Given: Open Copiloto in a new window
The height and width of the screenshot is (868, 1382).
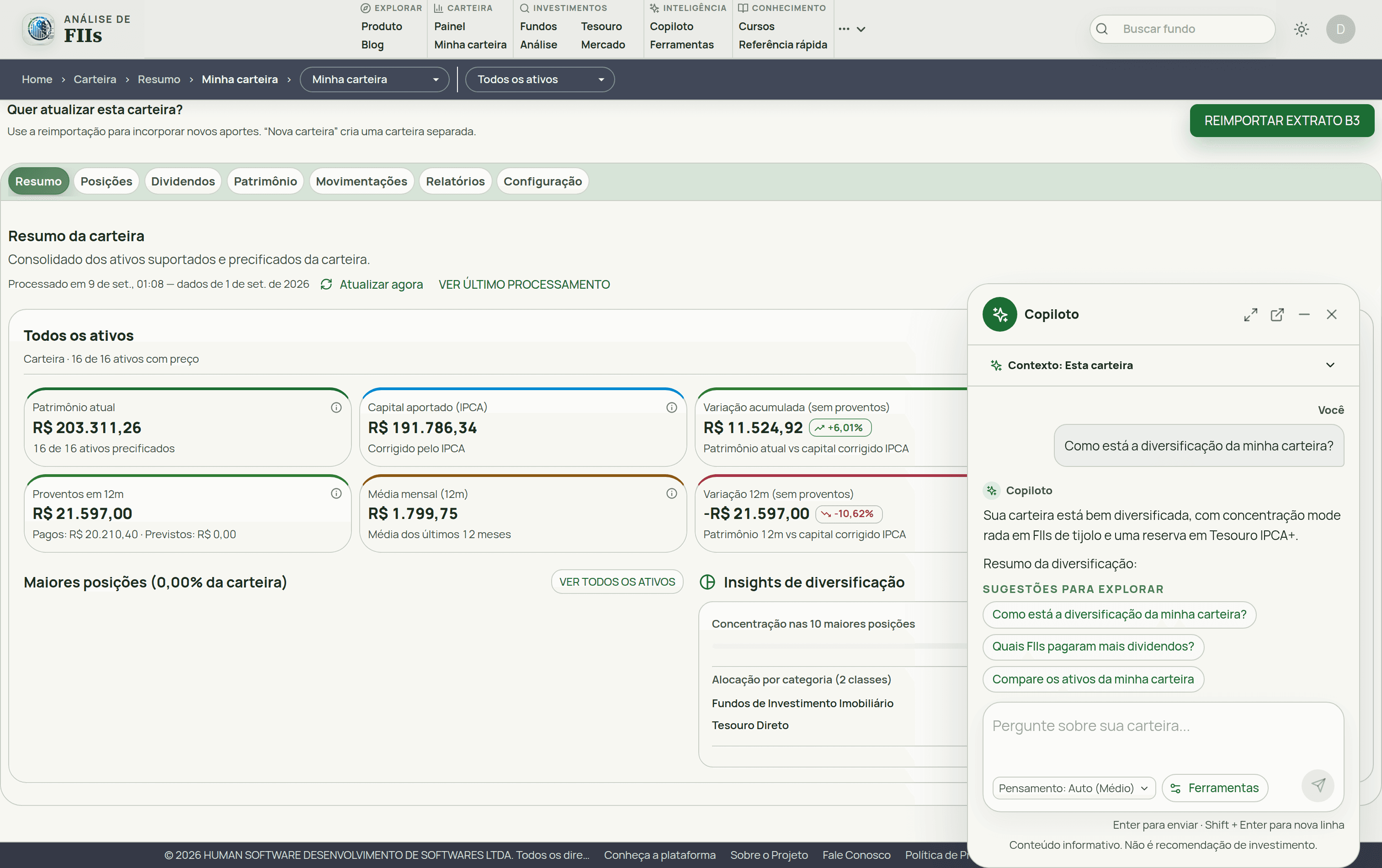Looking at the screenshot, I should pyautogui.click(x=1277, y=314).
